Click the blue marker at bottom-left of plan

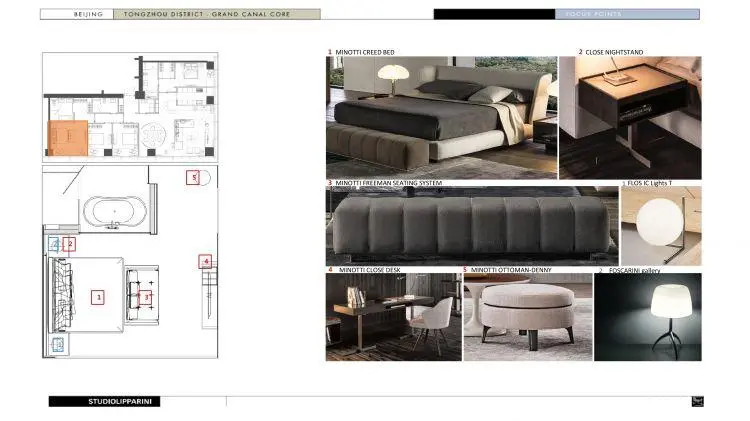tap(58, 344)
